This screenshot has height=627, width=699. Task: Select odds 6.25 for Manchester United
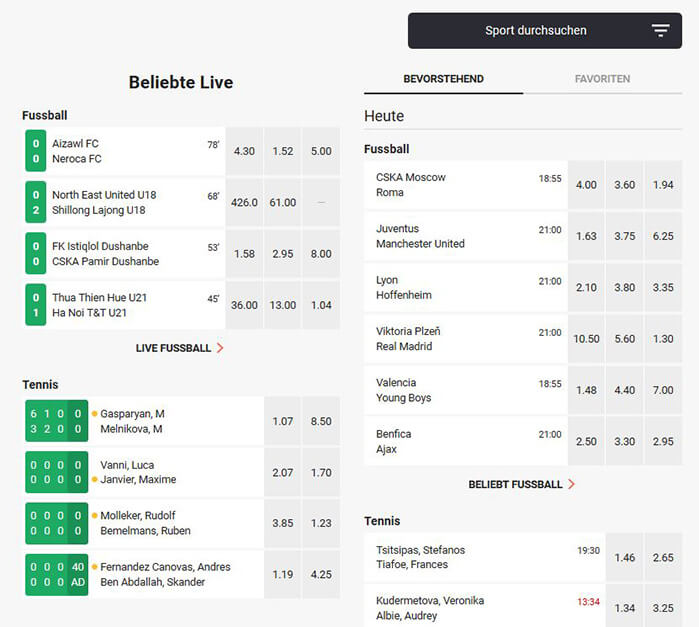click(x=663, y=236)
